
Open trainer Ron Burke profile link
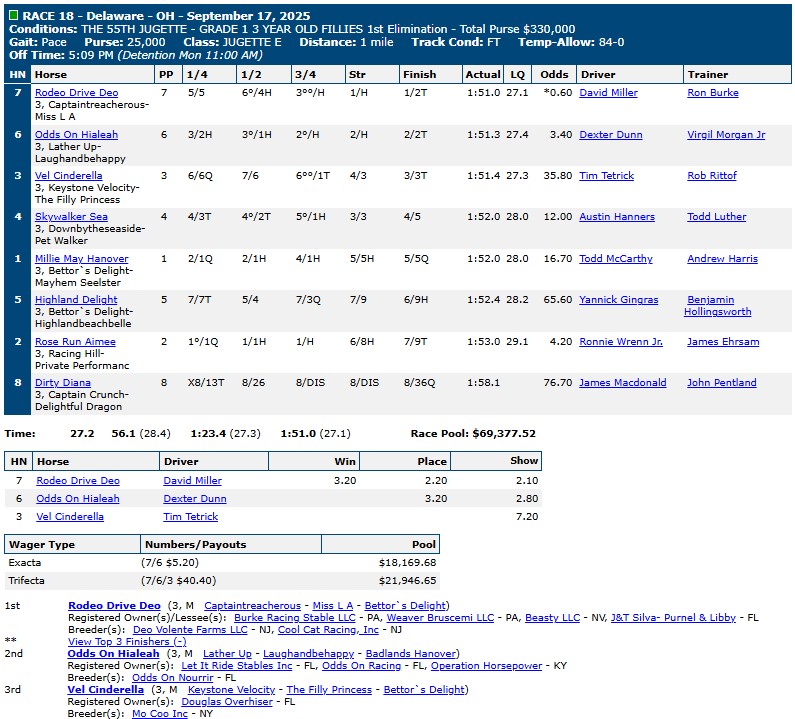coord(711,93)
